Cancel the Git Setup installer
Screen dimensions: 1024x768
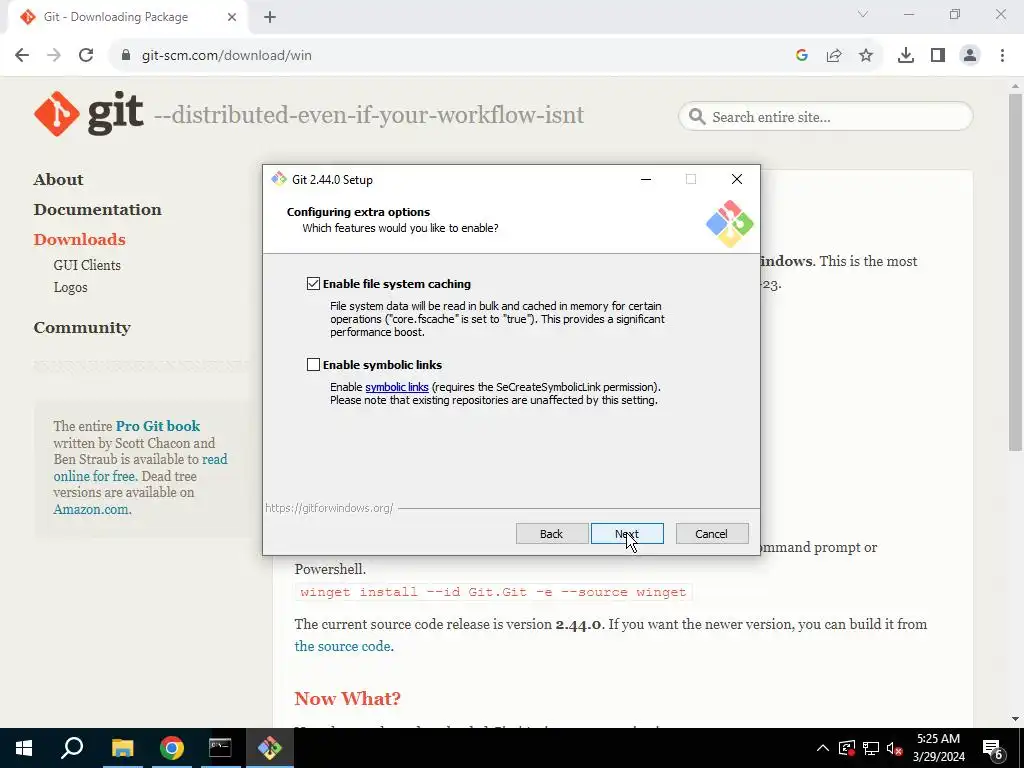coord(712,534)
